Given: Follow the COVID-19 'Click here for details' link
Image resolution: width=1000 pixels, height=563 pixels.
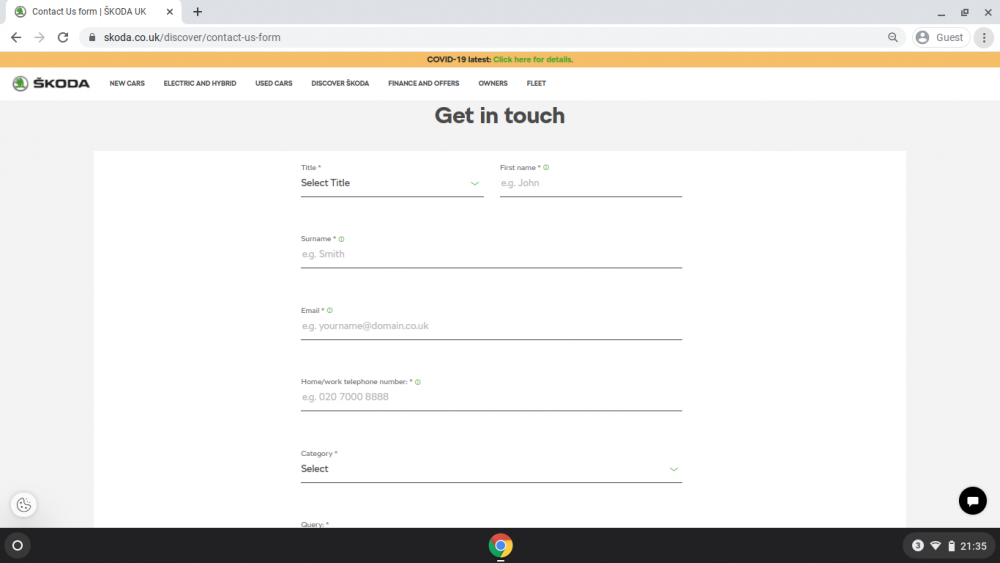Looking at the screenshot, I should [x=533, y=59].
